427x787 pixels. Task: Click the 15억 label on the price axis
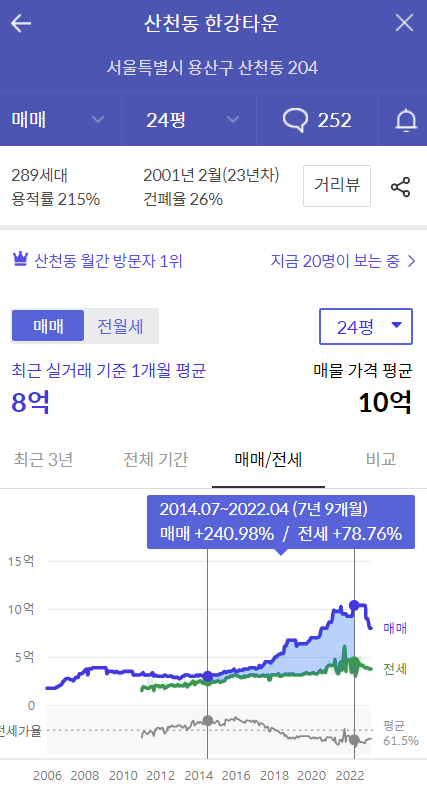tap(21, 561)
